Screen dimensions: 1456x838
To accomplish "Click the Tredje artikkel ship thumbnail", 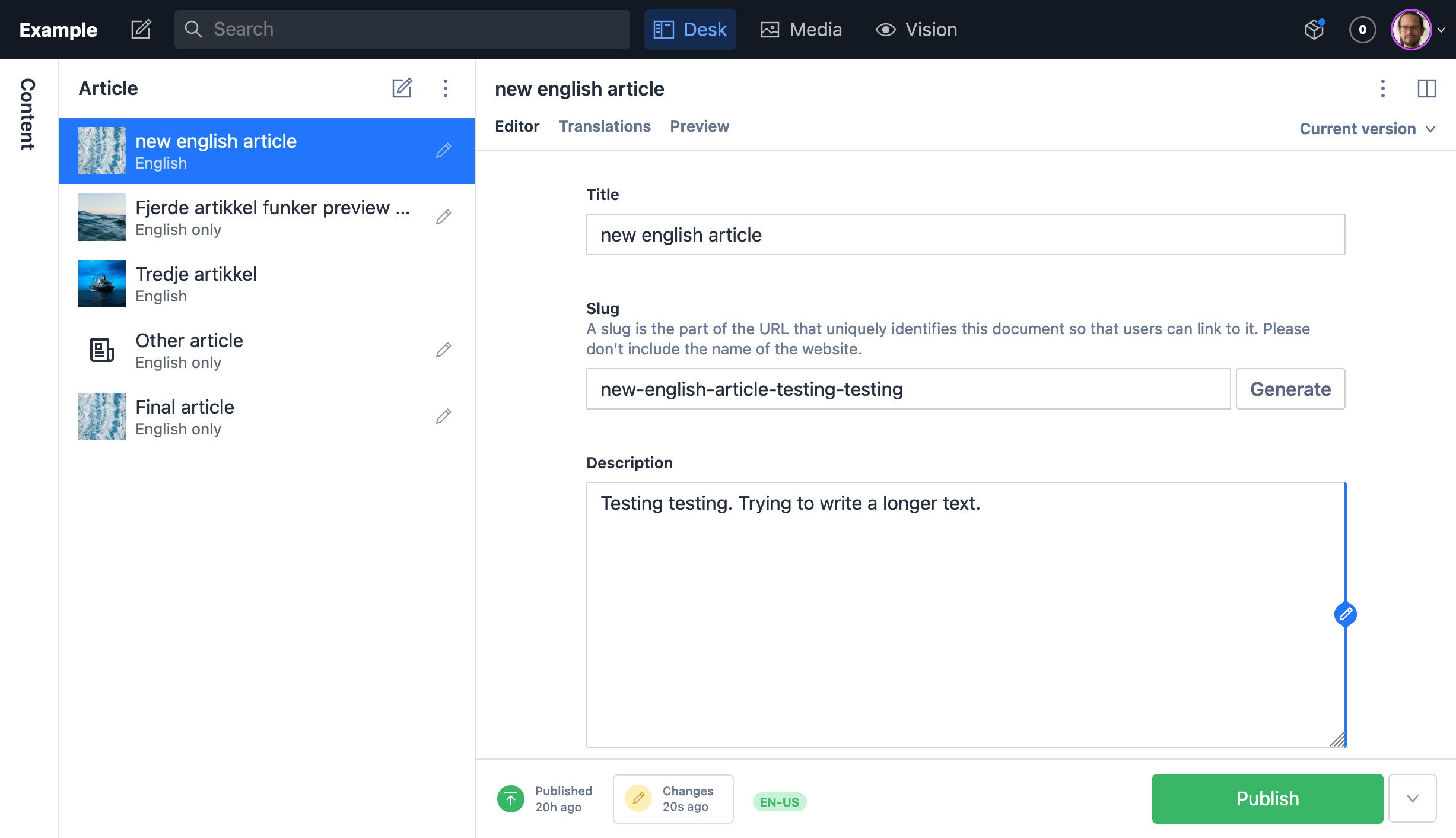I will pos(102,284).
